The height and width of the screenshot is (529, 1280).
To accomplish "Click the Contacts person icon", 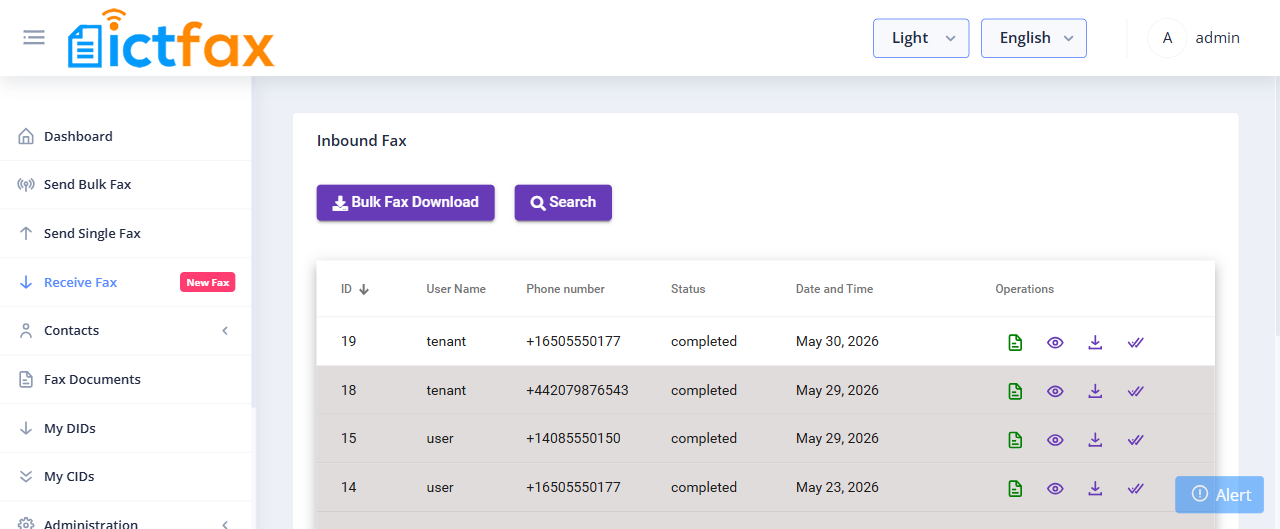I will 26,330.
